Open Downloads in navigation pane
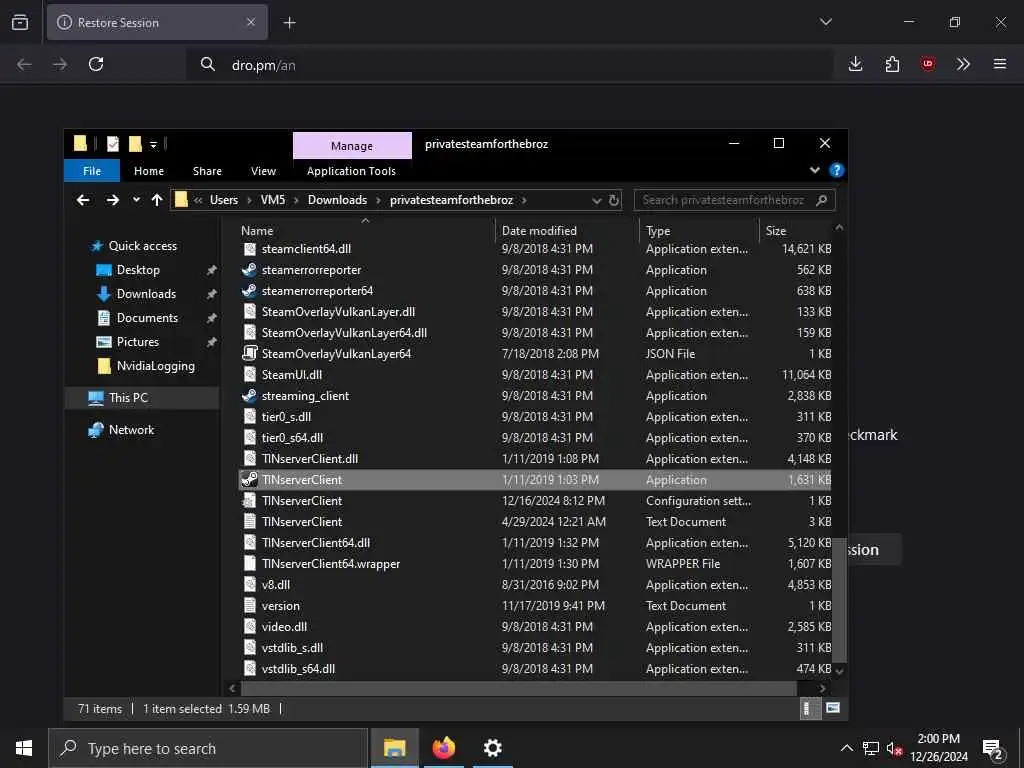 tap(146, 294)
